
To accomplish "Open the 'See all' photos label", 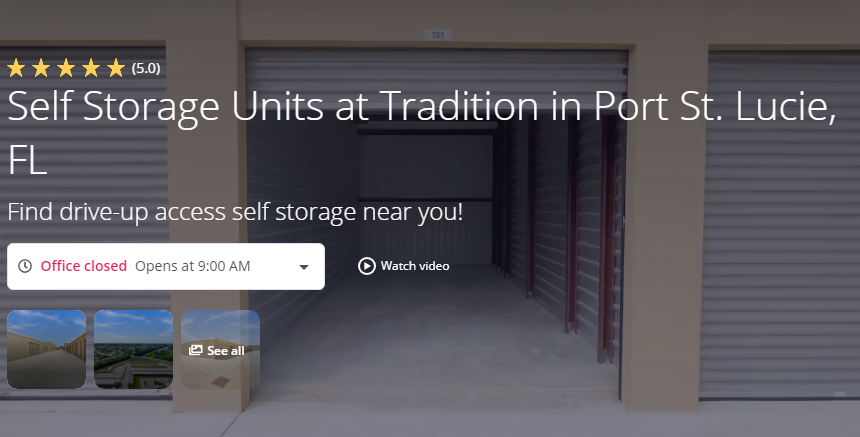I will [226, 350].
